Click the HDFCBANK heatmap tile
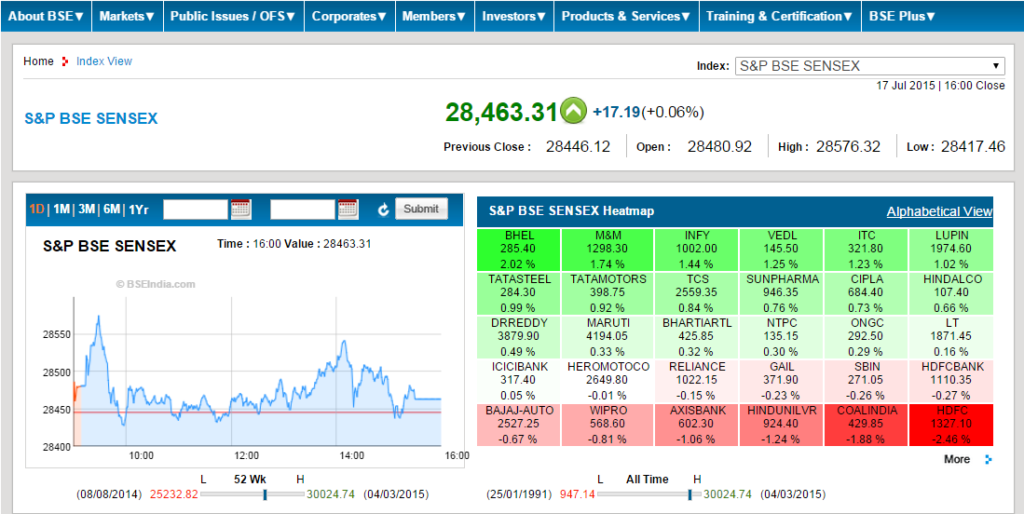Viewport: 1024px width, 514px height. [951, 381]
